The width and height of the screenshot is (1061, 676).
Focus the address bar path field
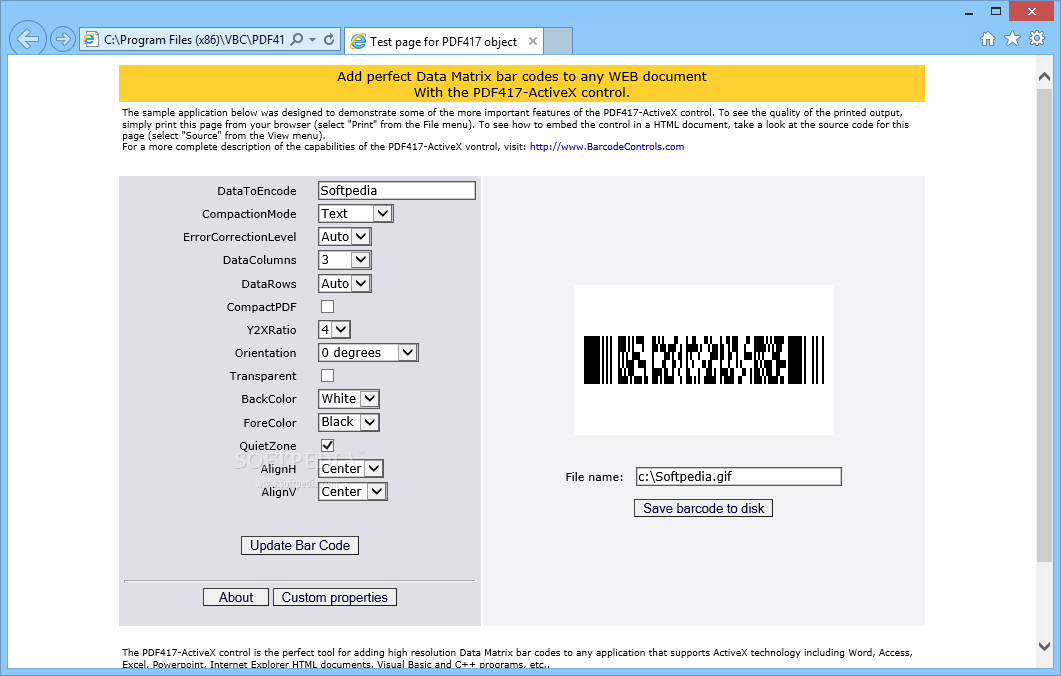[194, 40]
